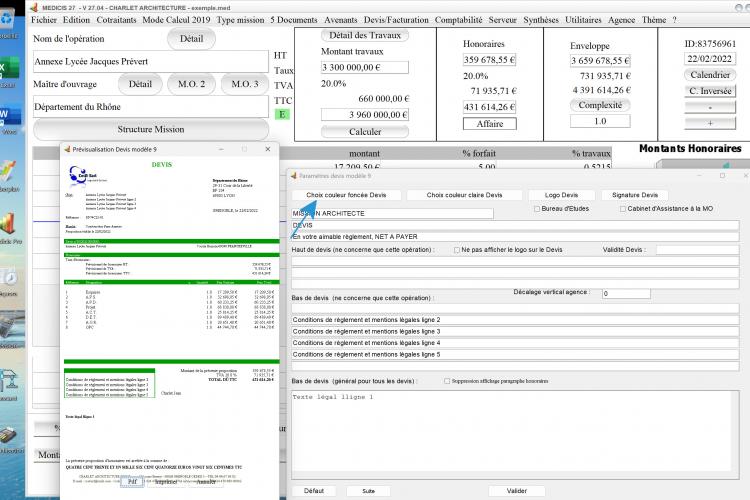
Task: Click the Signature Devis button
Action: 635,195
